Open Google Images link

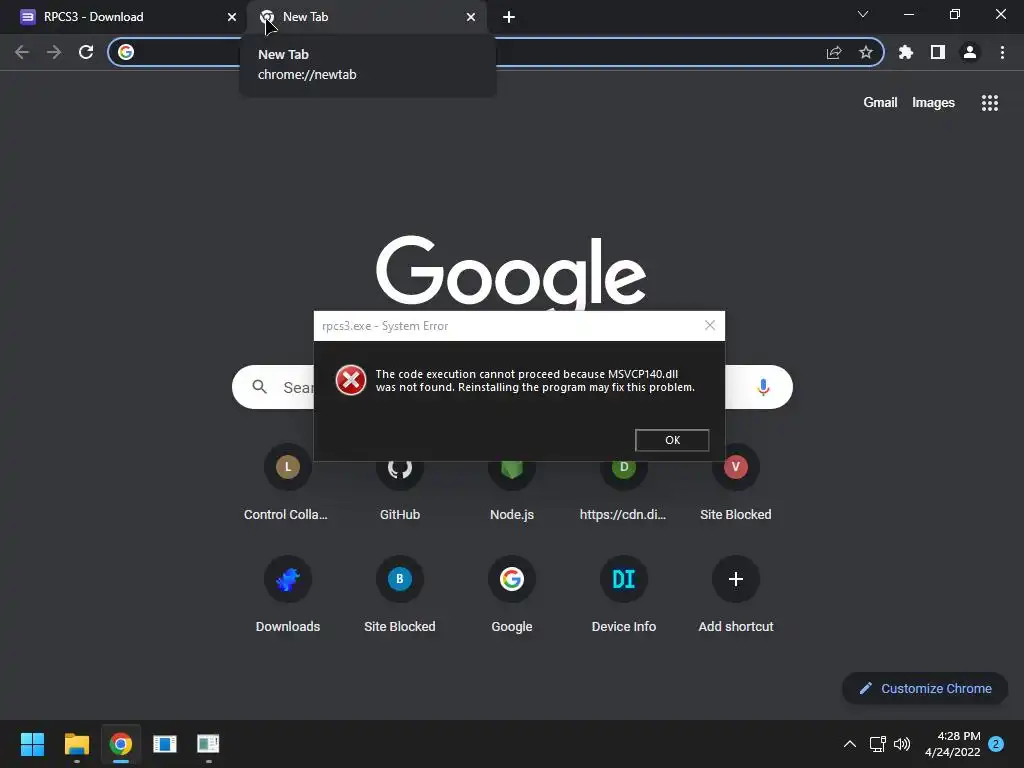point(933,103)
